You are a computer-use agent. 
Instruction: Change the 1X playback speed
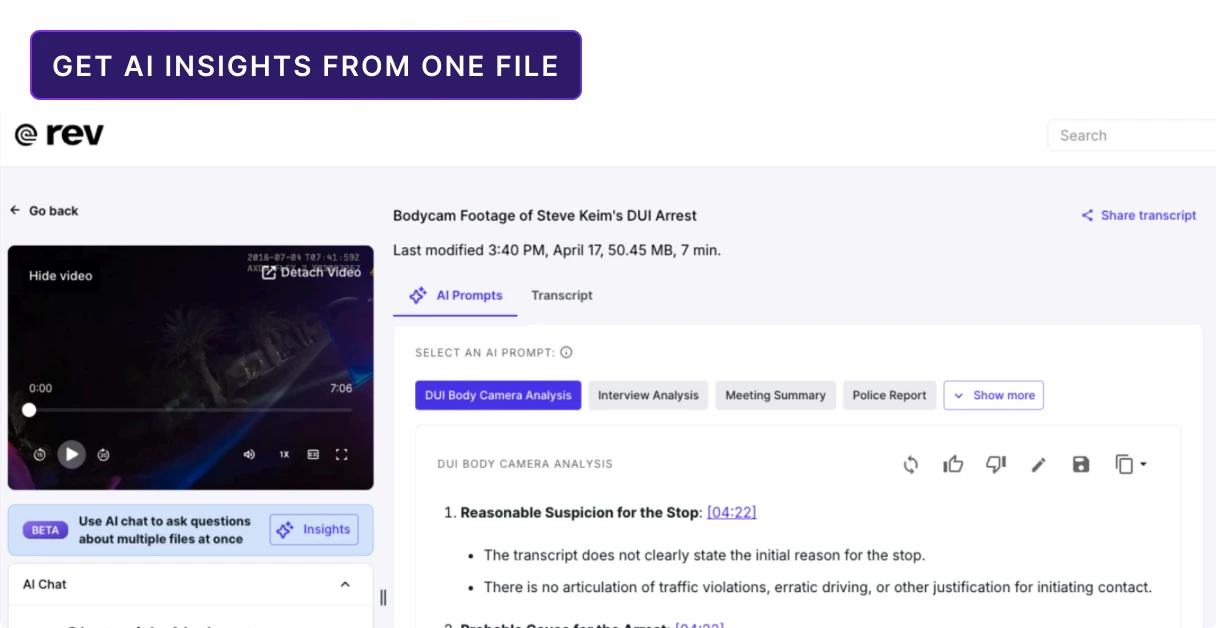tap(284, 454)
